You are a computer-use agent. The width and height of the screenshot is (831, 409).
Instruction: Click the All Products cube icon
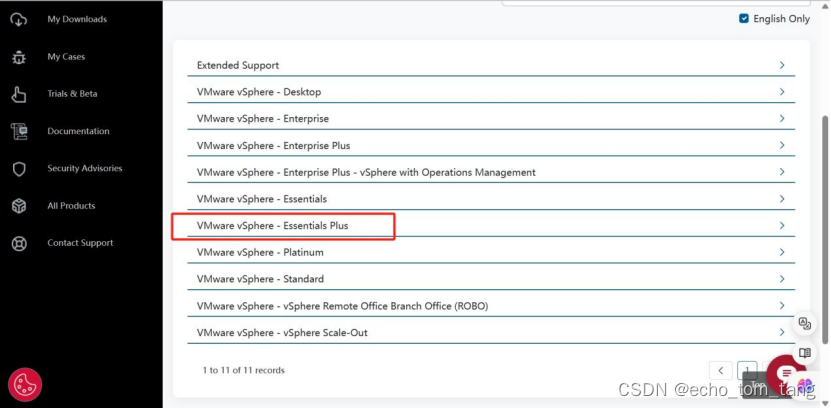(19, 206)
